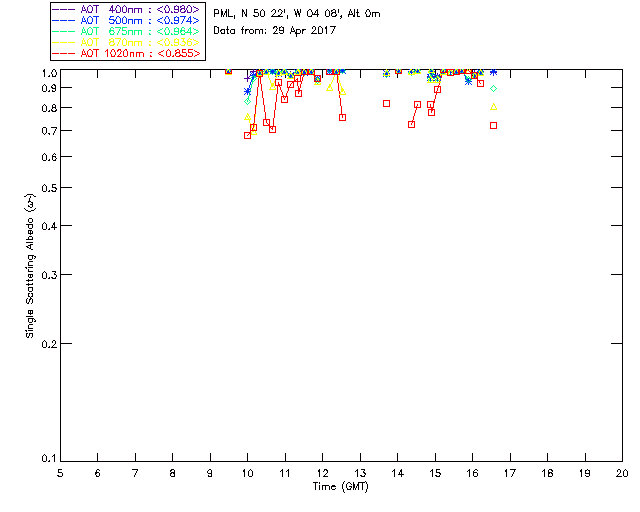Click the 'AOT 675nm' legend label
The image size is (640, 512).
coord(111,31)
